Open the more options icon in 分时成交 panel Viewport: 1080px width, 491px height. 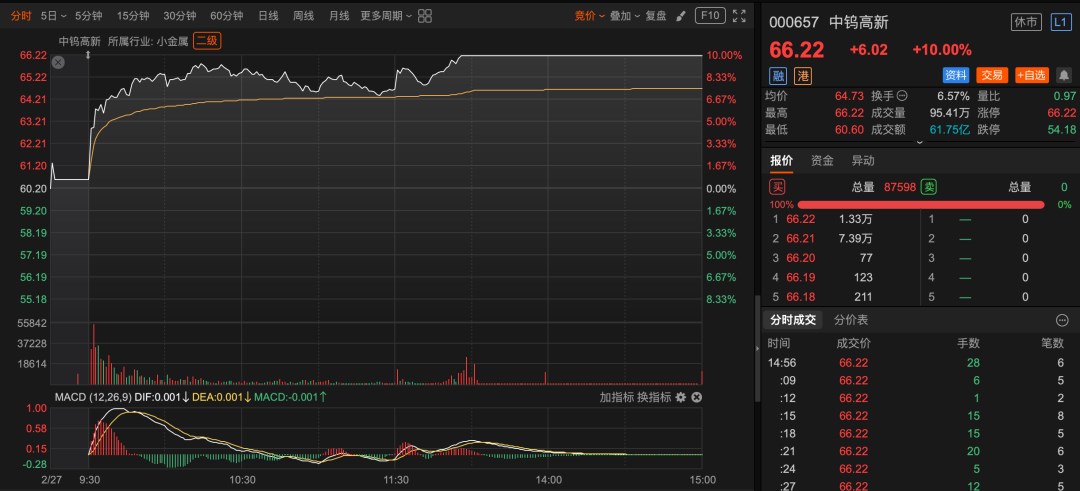tap(1062, 320)
